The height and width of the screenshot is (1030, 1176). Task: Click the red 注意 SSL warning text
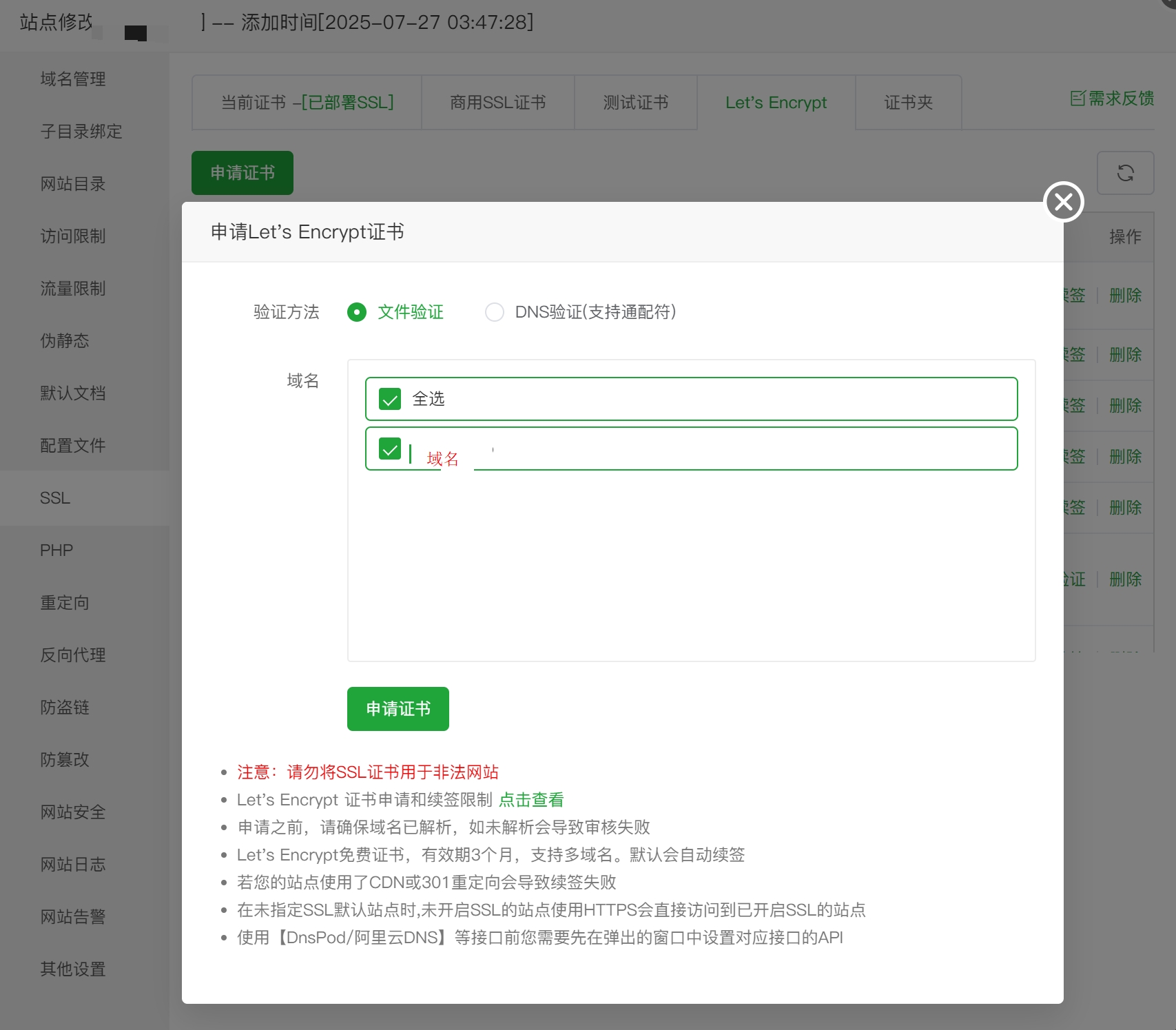coord(368,772)
